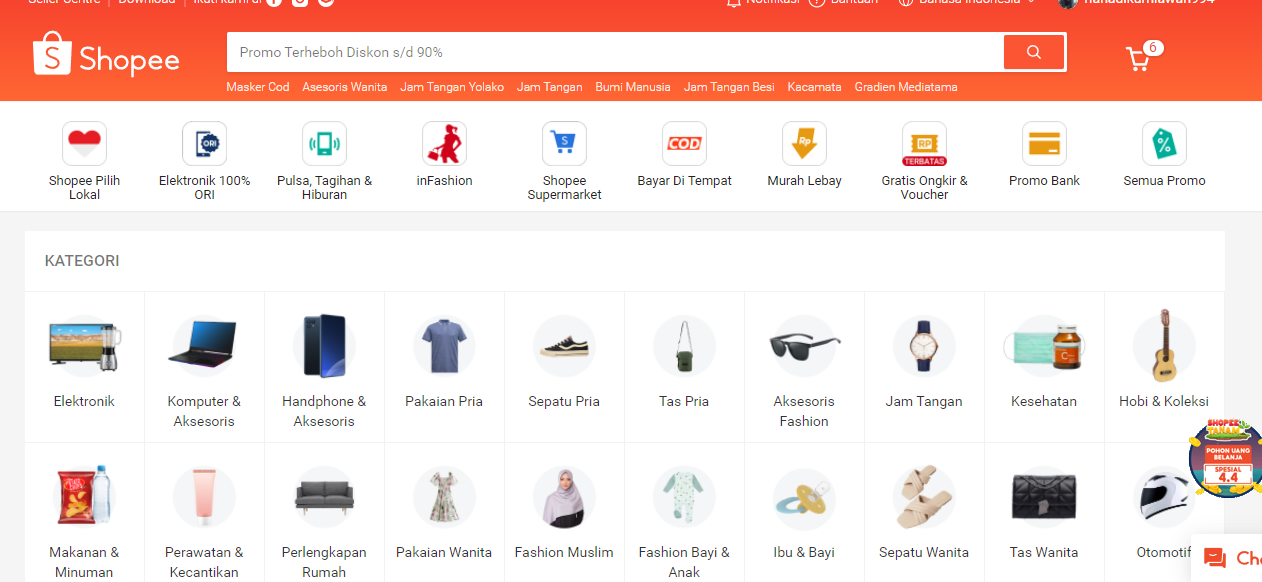This screenshot has height=582, width=1262.
Task: Open the Sepatu Wanita category
Action: 925,513
